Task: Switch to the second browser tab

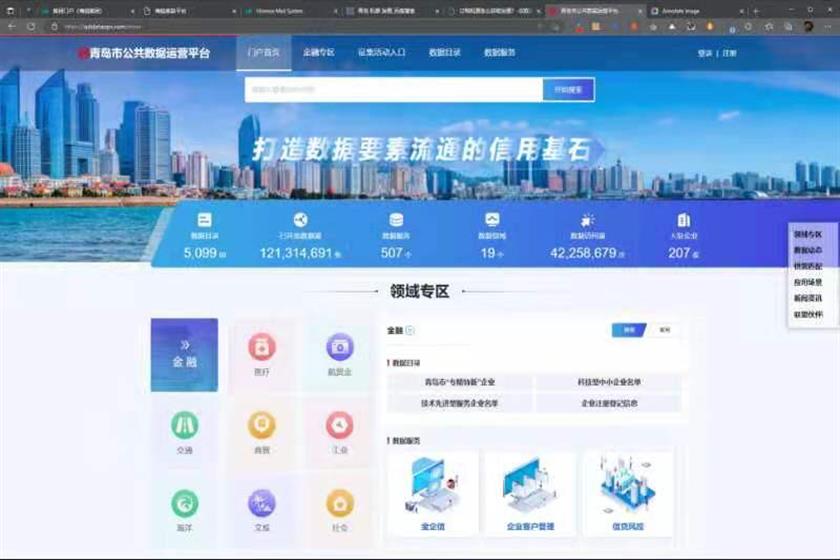Action: (x=189, y=11)
